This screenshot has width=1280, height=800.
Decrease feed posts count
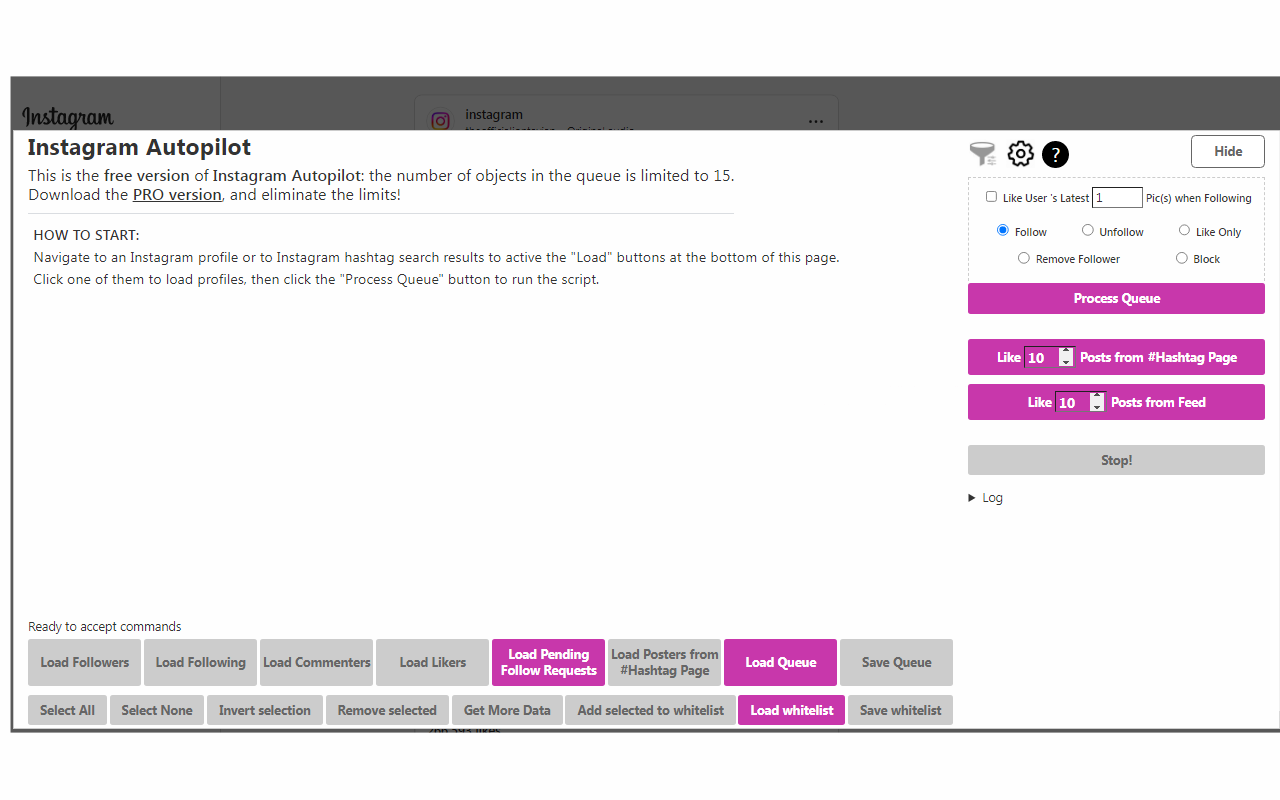click(1097, 408)
